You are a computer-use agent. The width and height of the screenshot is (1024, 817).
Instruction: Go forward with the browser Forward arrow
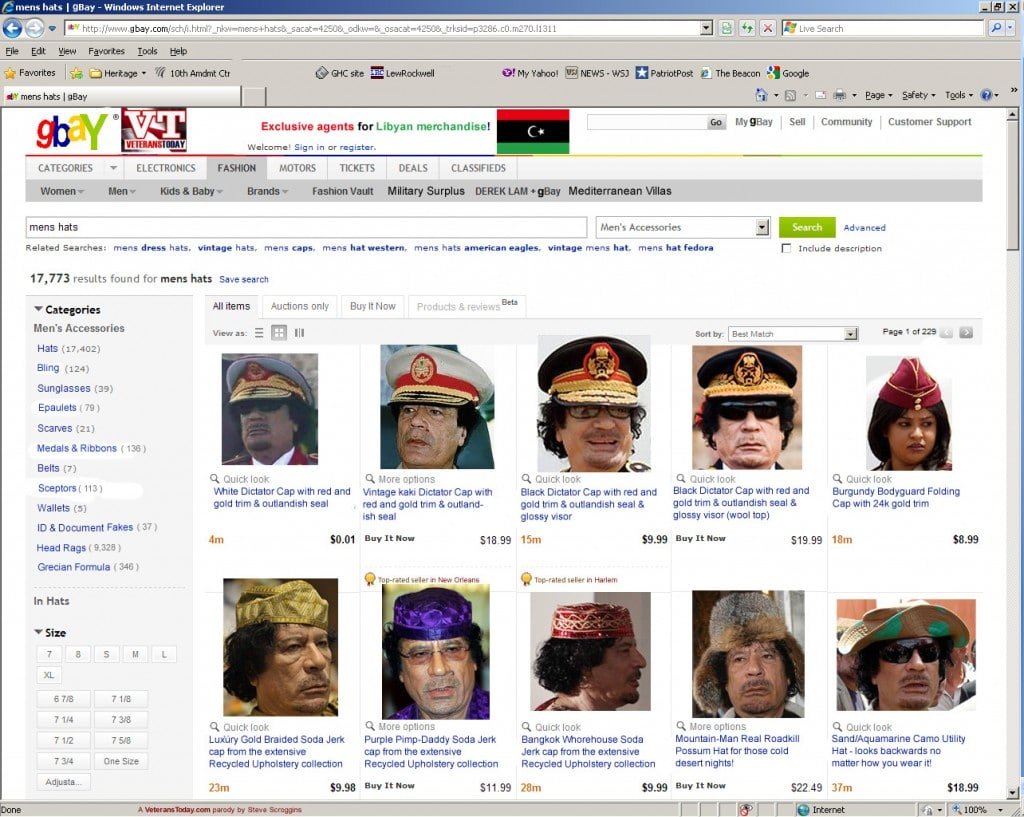tap(35, 28)
